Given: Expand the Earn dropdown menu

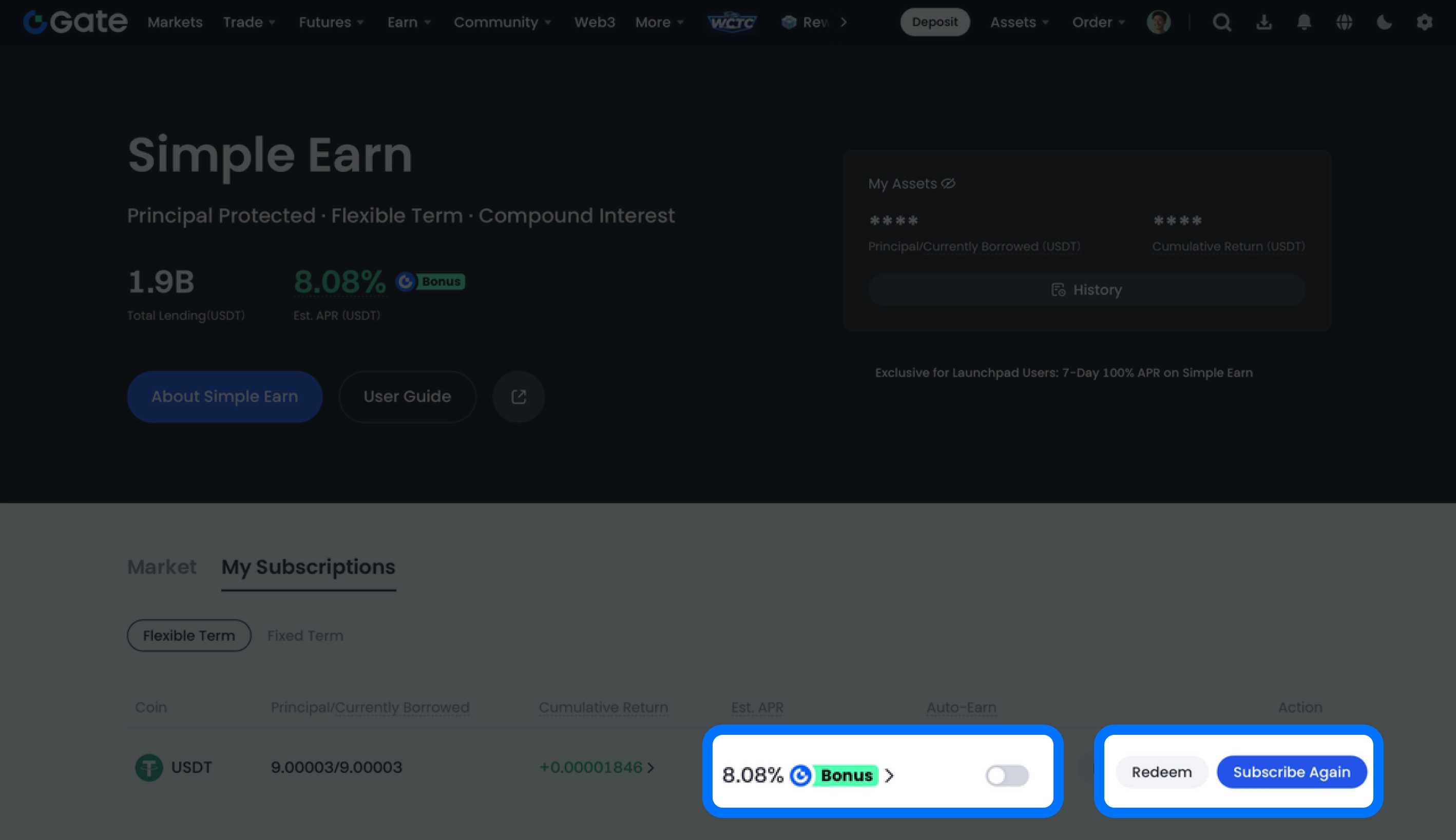Looking at the screenshot, I should pyautogui.click(x=409, y=23).
